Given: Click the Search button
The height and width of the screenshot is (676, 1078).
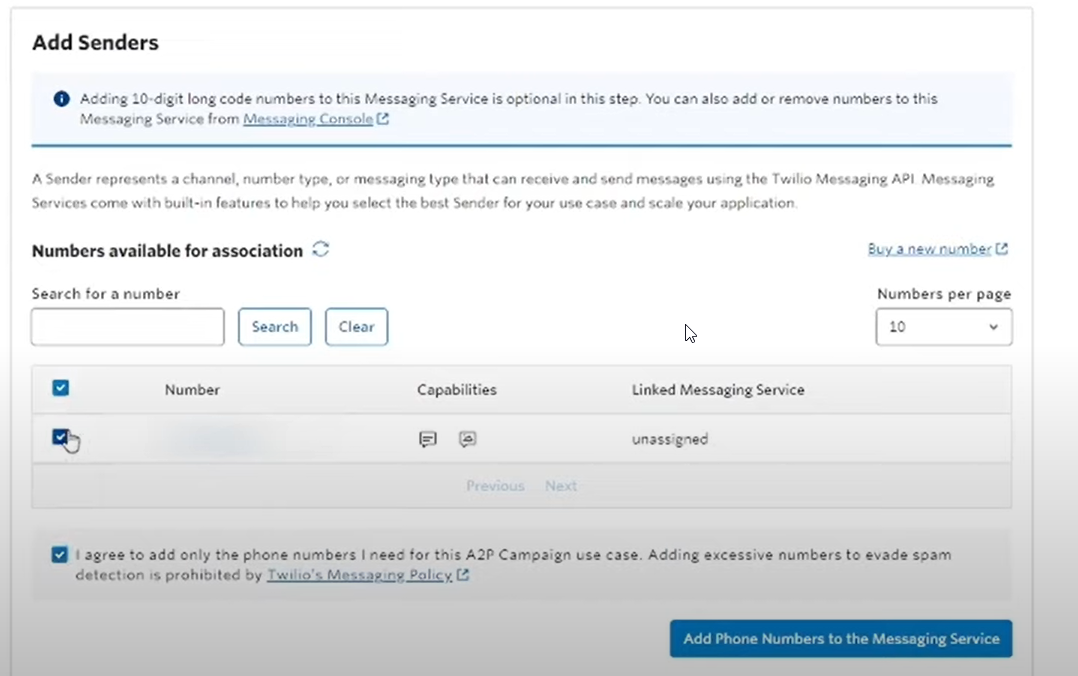Looking at the screenshot, I should pyautogui.click(x=275, y=327).
